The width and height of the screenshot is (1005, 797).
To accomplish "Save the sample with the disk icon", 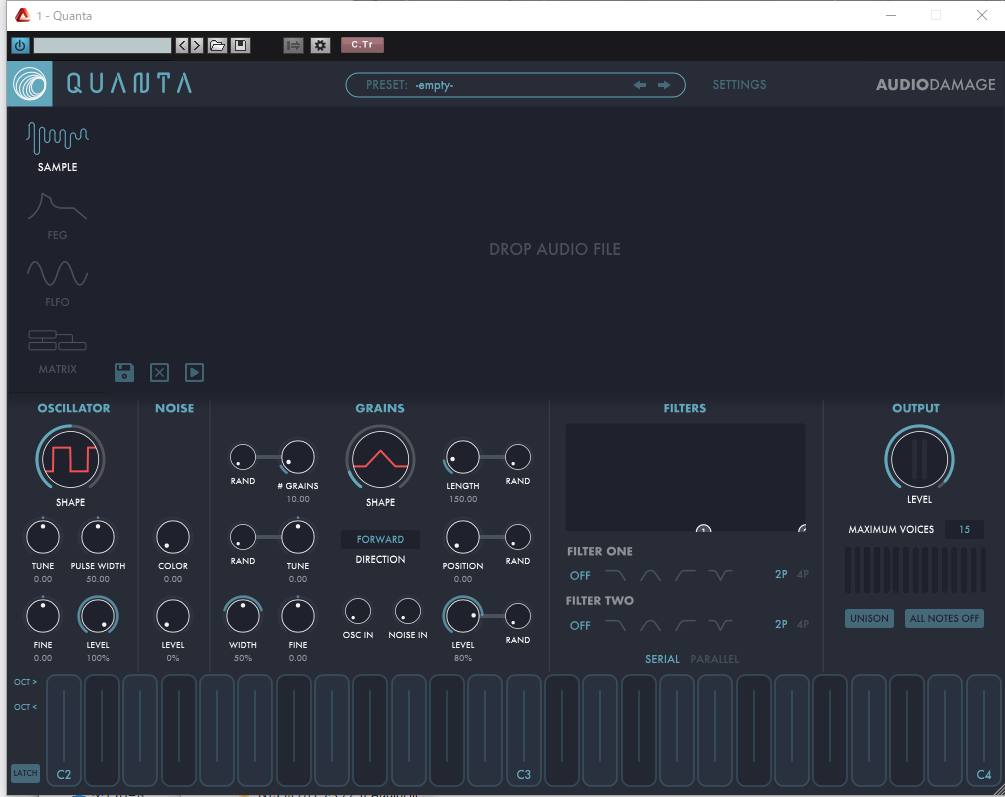I will pyautogui.click(x=124, y=373).
